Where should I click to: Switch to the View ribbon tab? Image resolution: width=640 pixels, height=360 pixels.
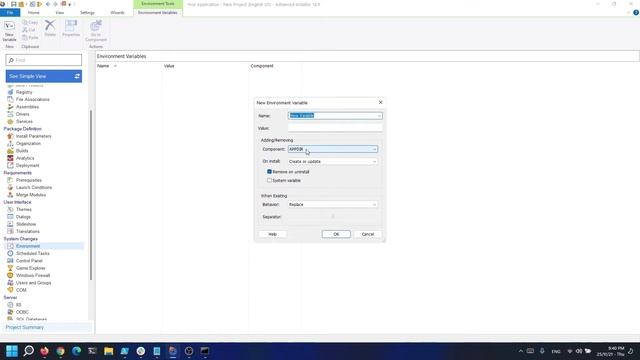pos(60,13)
